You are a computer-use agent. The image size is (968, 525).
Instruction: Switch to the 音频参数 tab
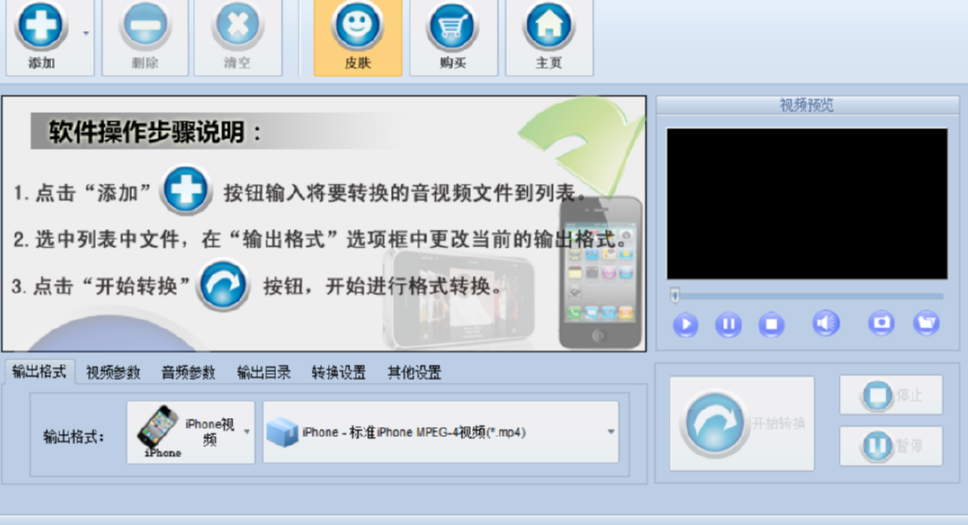[x=188, y=372]
